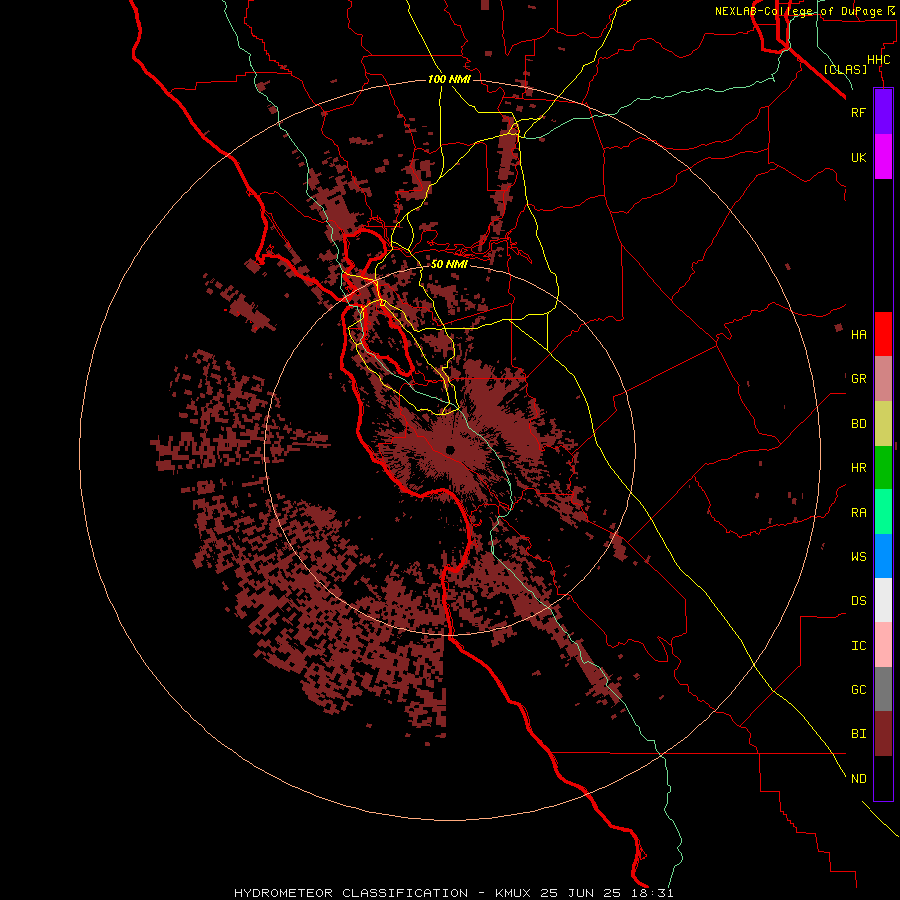
Task: Click the GC gray legend swatch
Action: pos(883,689)
